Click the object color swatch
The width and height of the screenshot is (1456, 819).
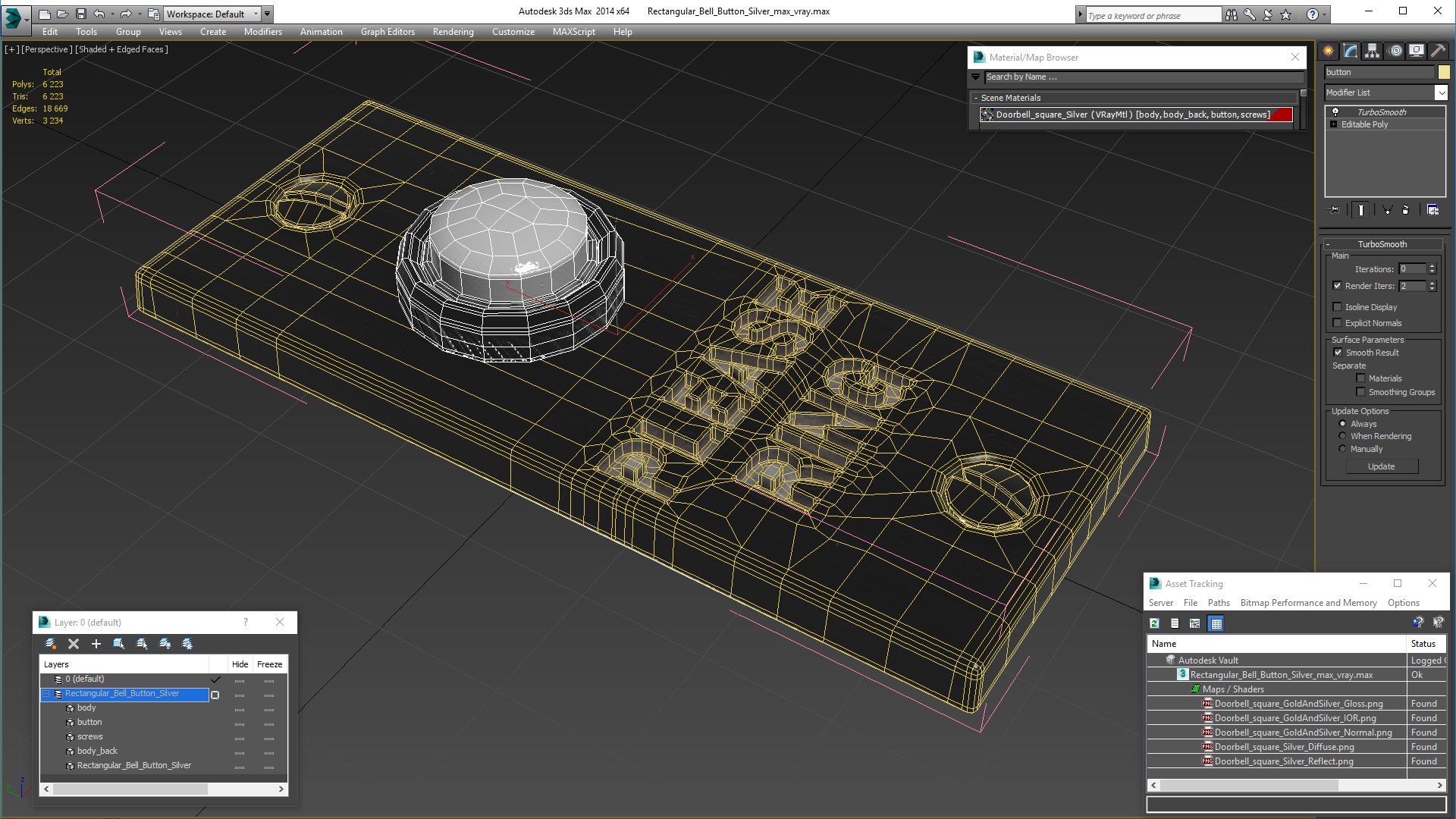pyautogui.click(x=1444, y=72)
